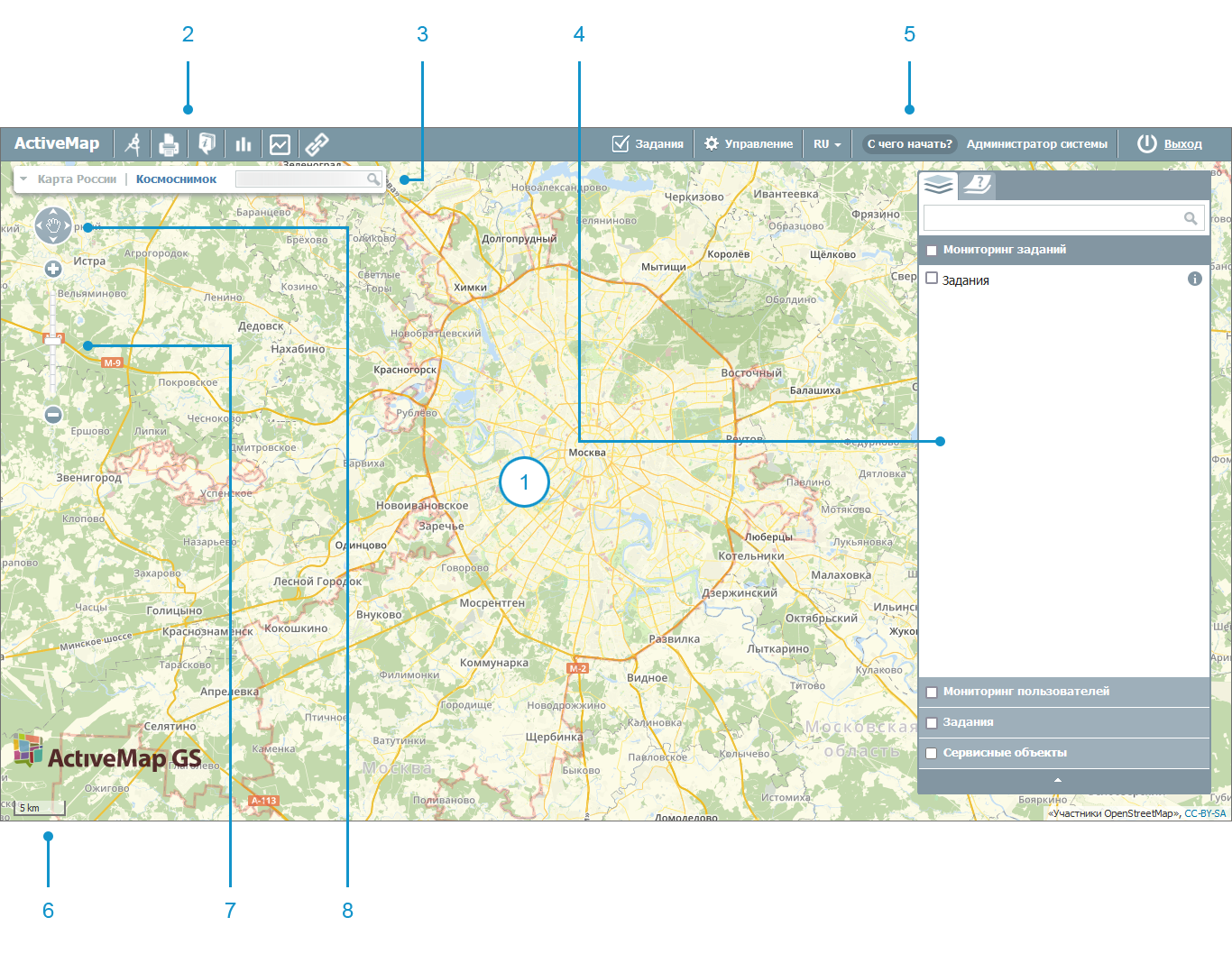This screenshot has width=1232, height=954.
Task: Click the print map icon
Action: (x=169, y=144)
